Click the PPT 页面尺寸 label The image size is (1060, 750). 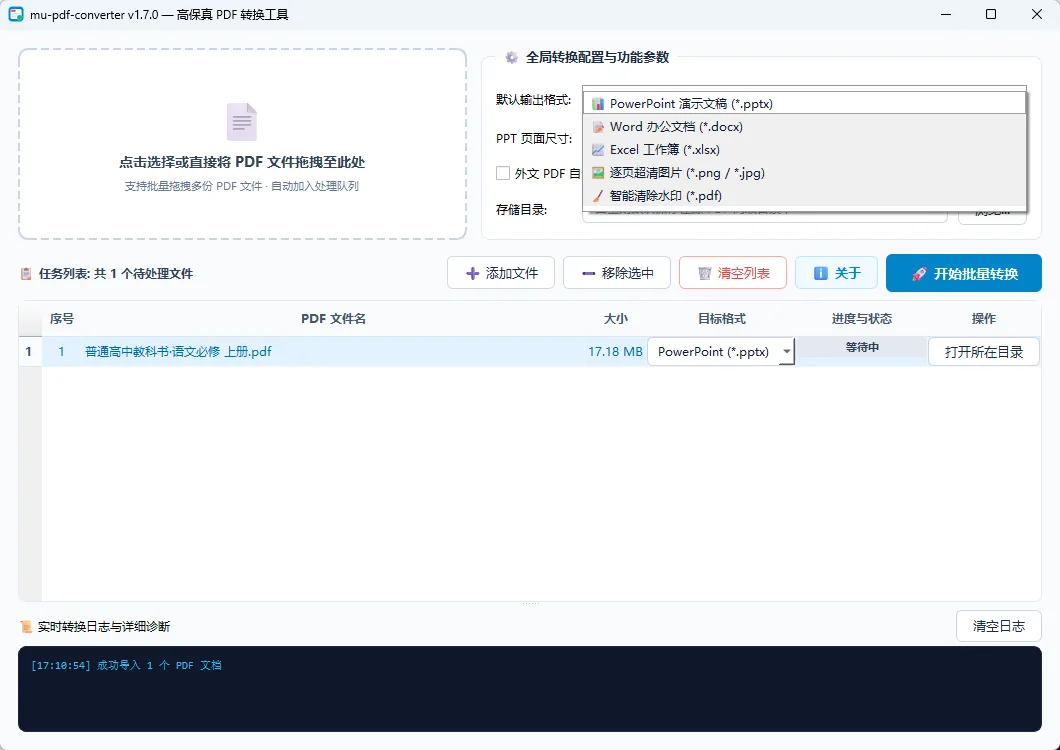click(x=533, y=139)
